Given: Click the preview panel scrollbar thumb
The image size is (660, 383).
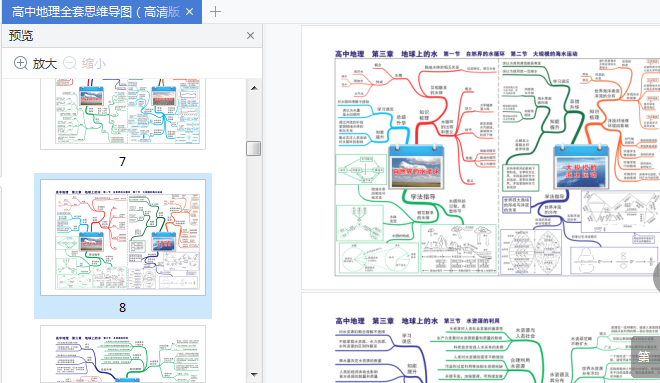Looking at the screenshot, I should (253, 149).
